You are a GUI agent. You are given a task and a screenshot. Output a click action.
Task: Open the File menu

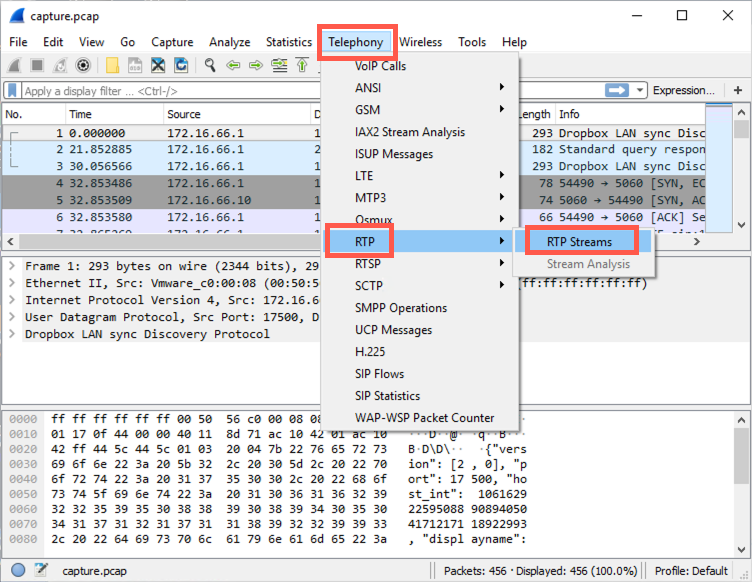[18, 42]
